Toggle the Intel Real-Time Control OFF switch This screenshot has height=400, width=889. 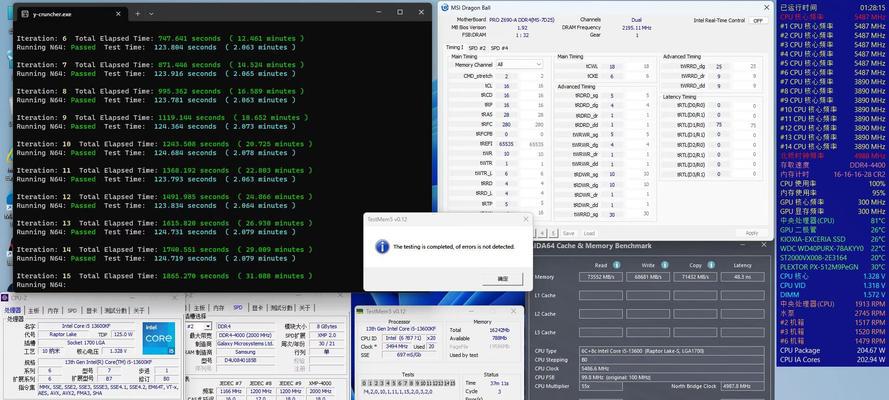pos(757,20)
